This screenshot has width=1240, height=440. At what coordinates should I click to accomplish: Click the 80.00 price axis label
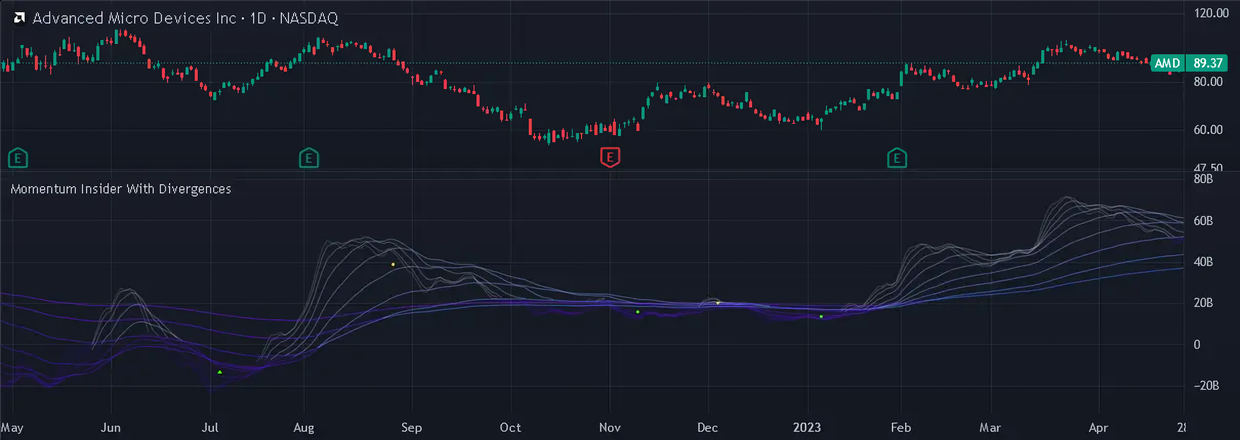(1209, 81)
